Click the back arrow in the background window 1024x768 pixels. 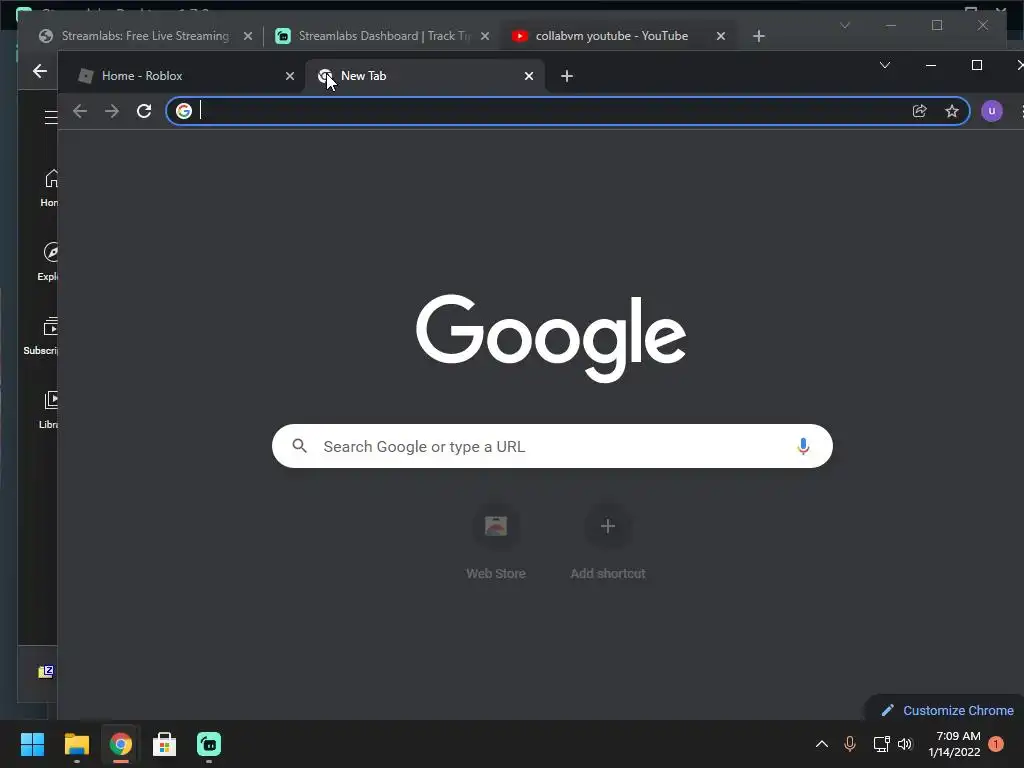click(x=40, y=71)
